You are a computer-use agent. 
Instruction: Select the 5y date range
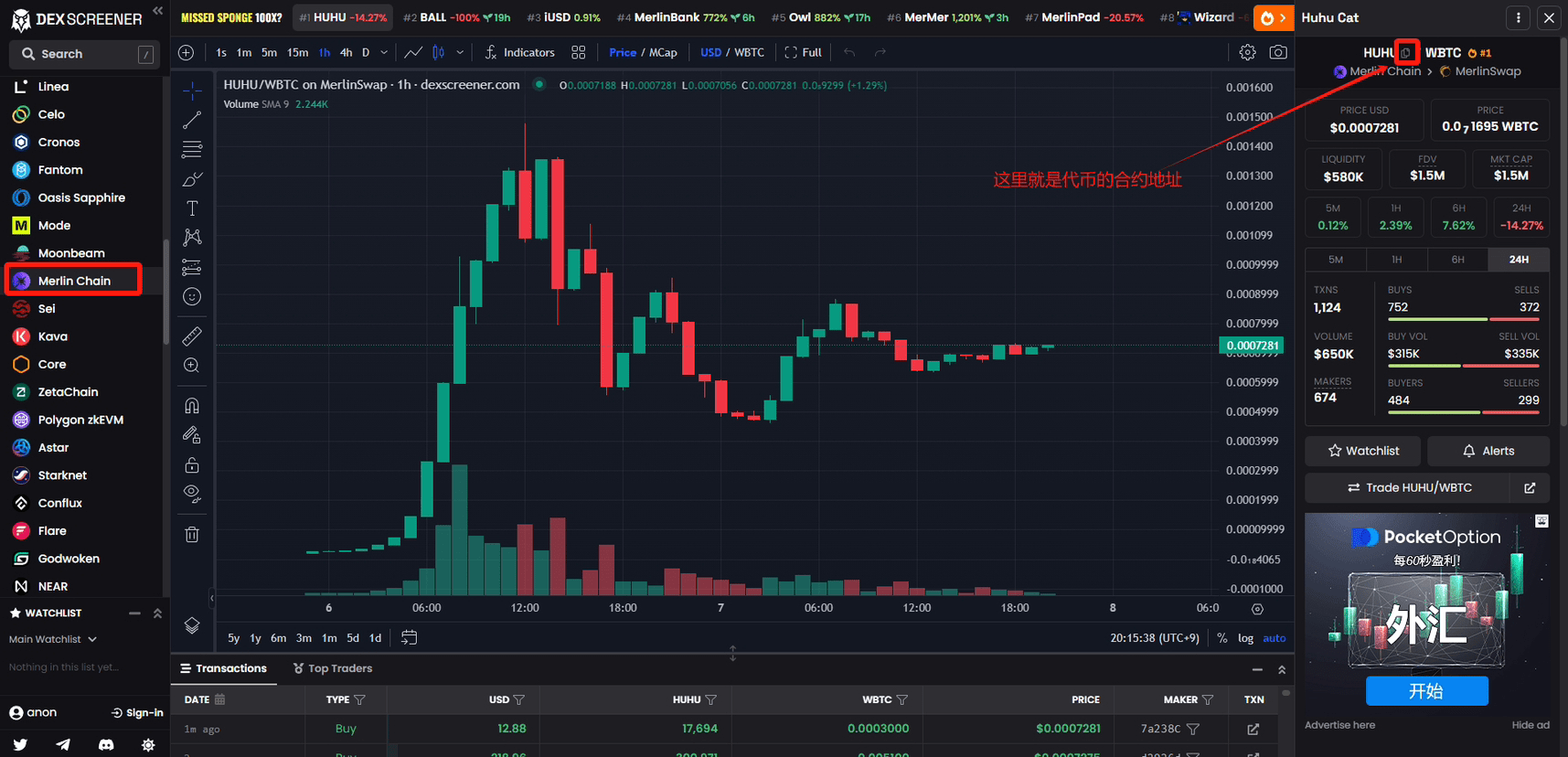point(234,637)
